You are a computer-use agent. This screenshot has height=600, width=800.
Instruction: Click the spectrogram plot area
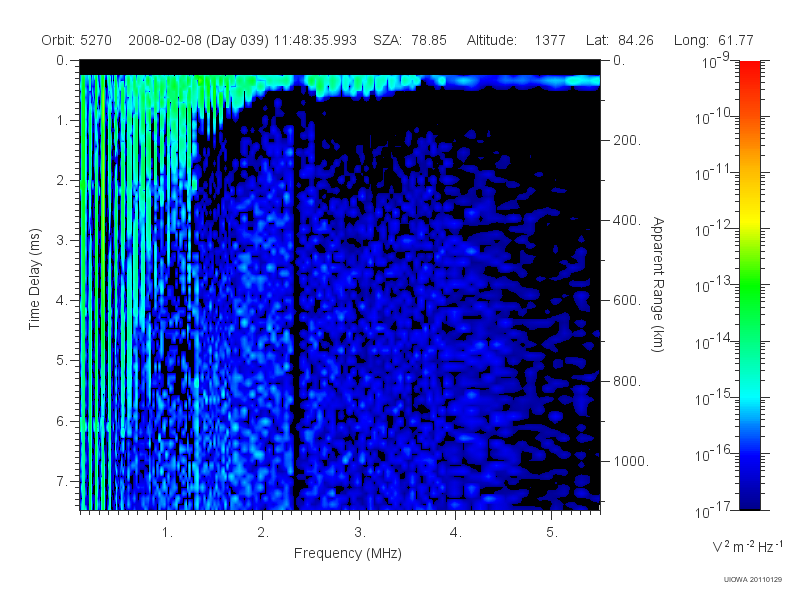340,285
